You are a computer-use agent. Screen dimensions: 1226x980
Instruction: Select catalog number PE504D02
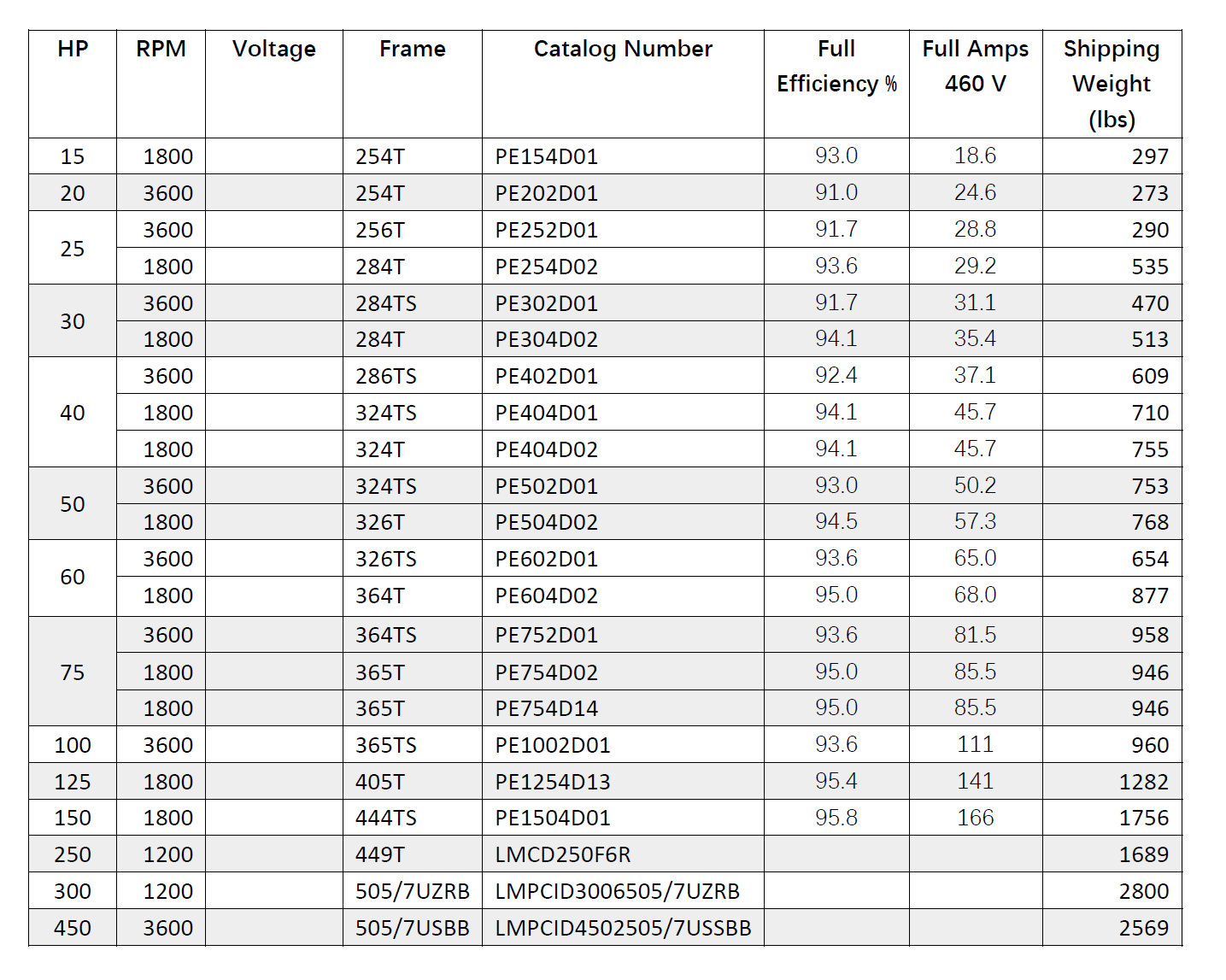click(547, 522)
